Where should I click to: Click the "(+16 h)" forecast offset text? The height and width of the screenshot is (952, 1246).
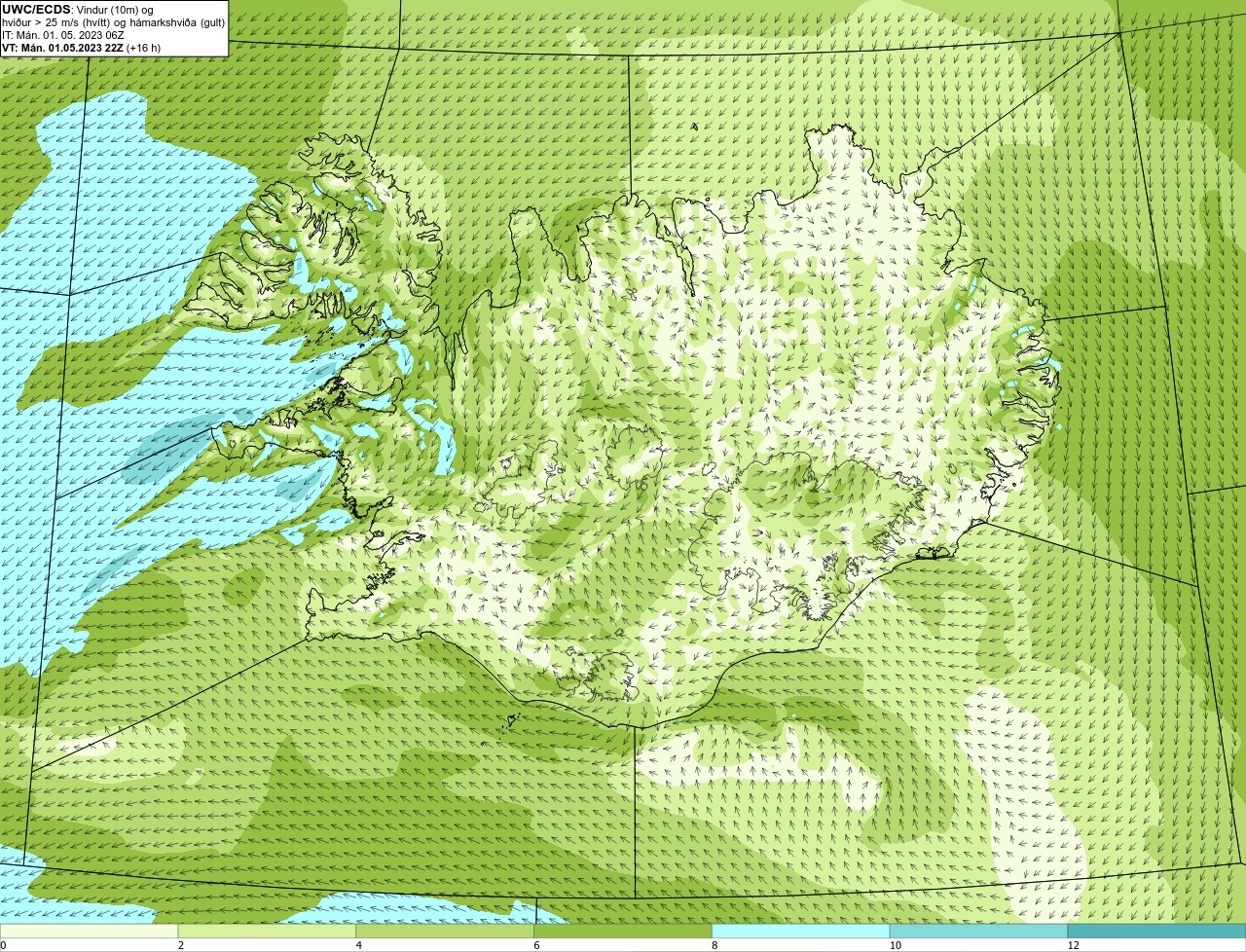coord(143,48)
